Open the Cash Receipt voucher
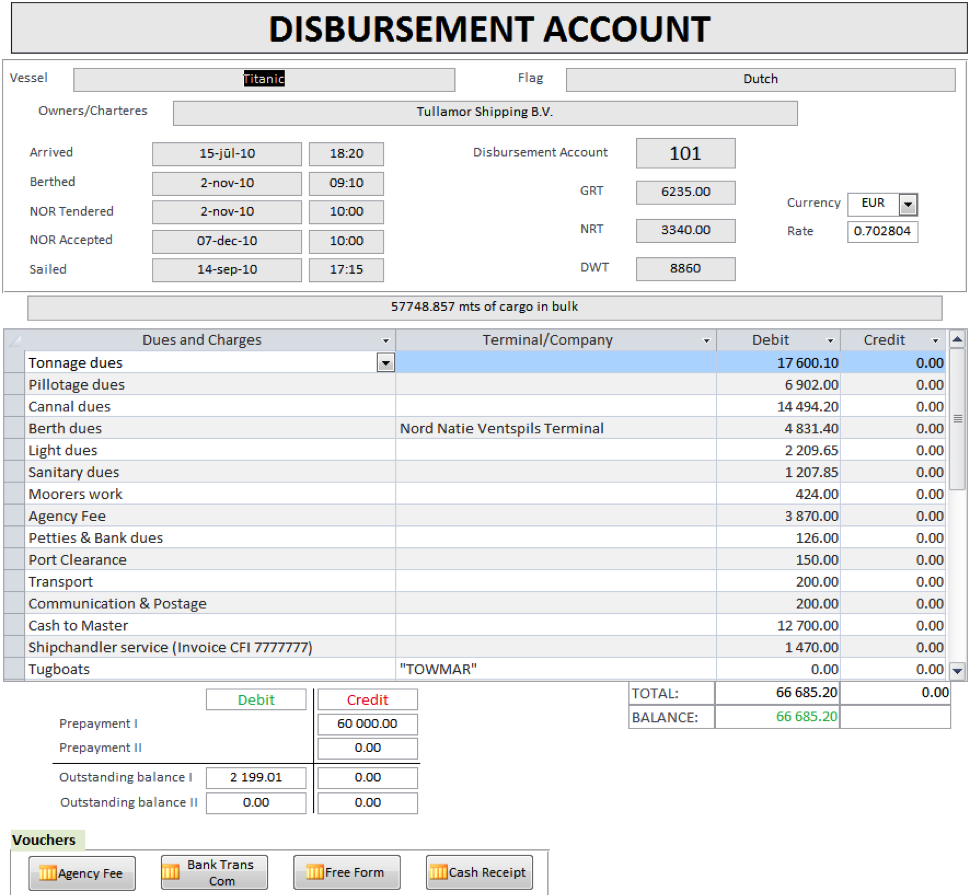This screenshot has height=896, width=977. (x=479, y=873)
